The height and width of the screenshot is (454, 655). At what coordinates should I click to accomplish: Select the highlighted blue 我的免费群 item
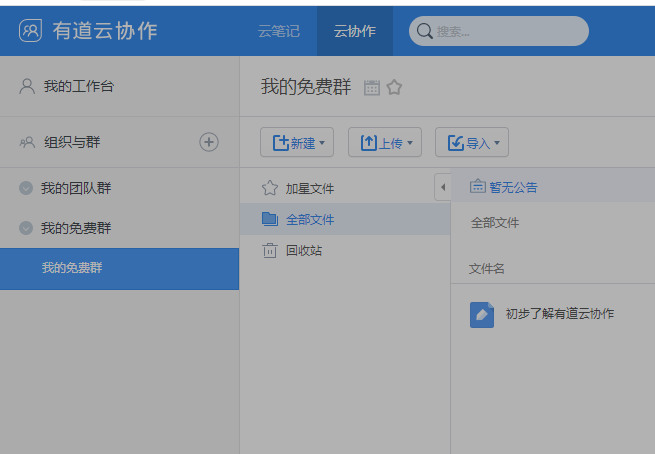coord(119,269)
